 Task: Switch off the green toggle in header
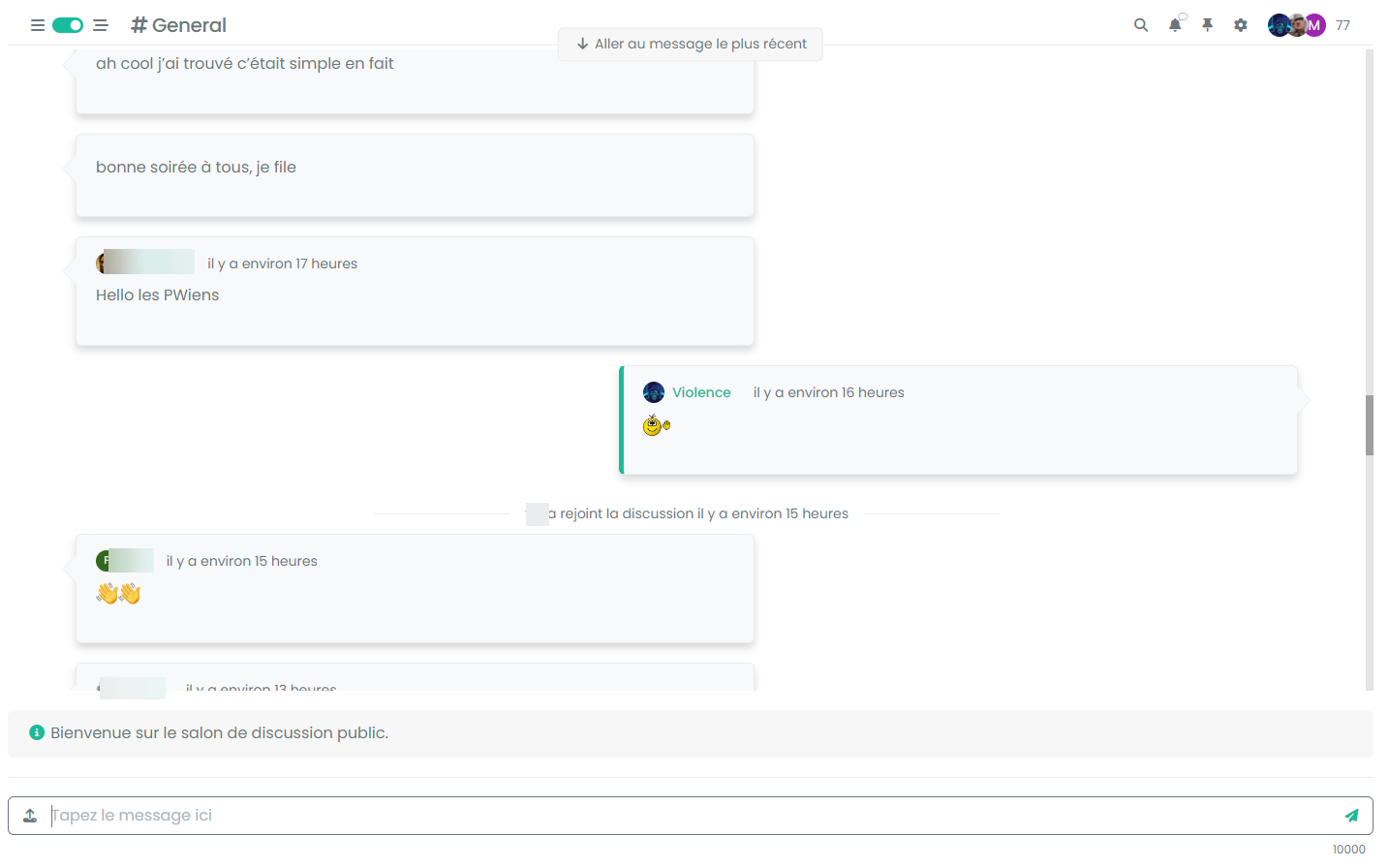coord(68,25)
